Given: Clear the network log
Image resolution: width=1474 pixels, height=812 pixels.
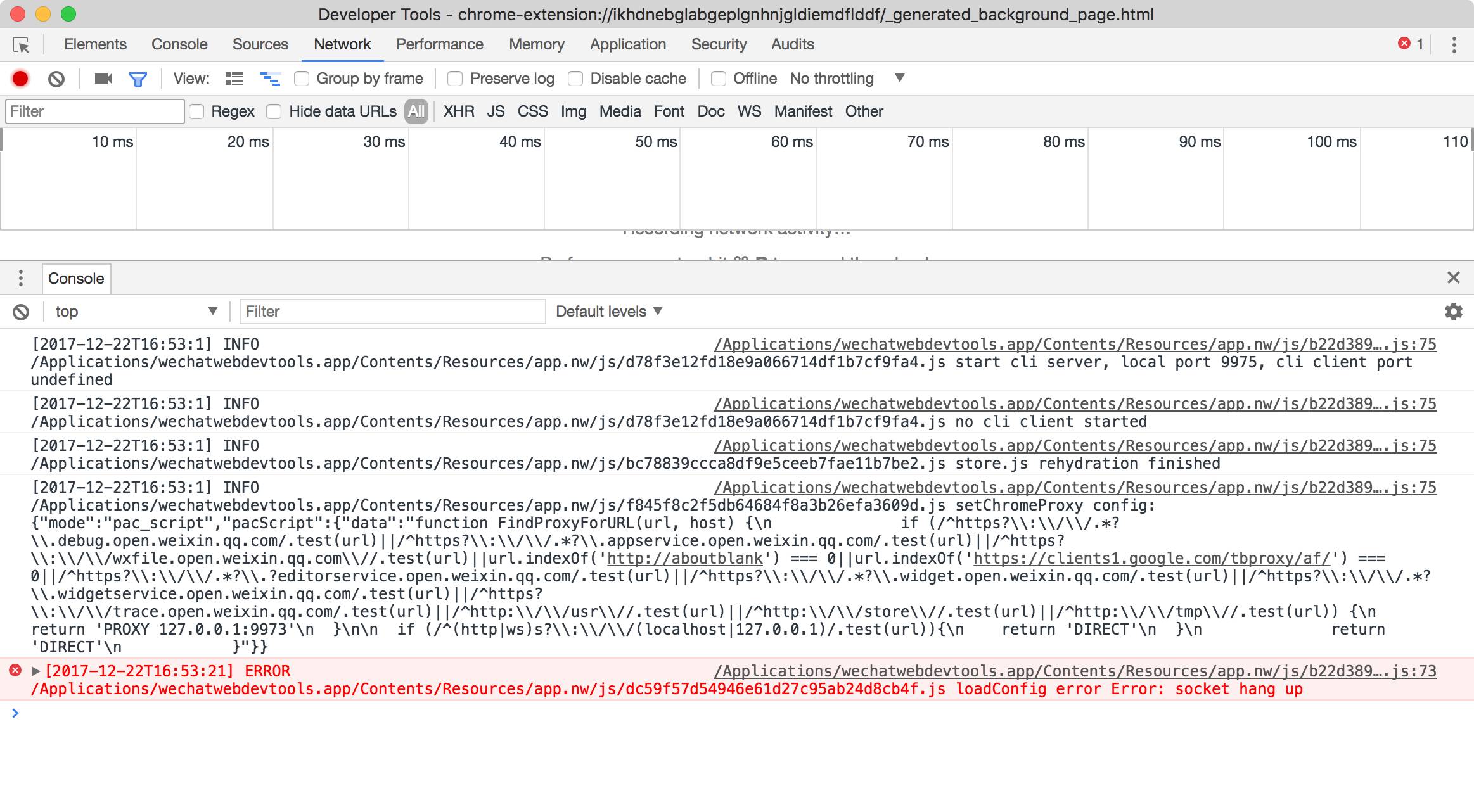Looking at the screenshot, I should [x=56, y=79].
